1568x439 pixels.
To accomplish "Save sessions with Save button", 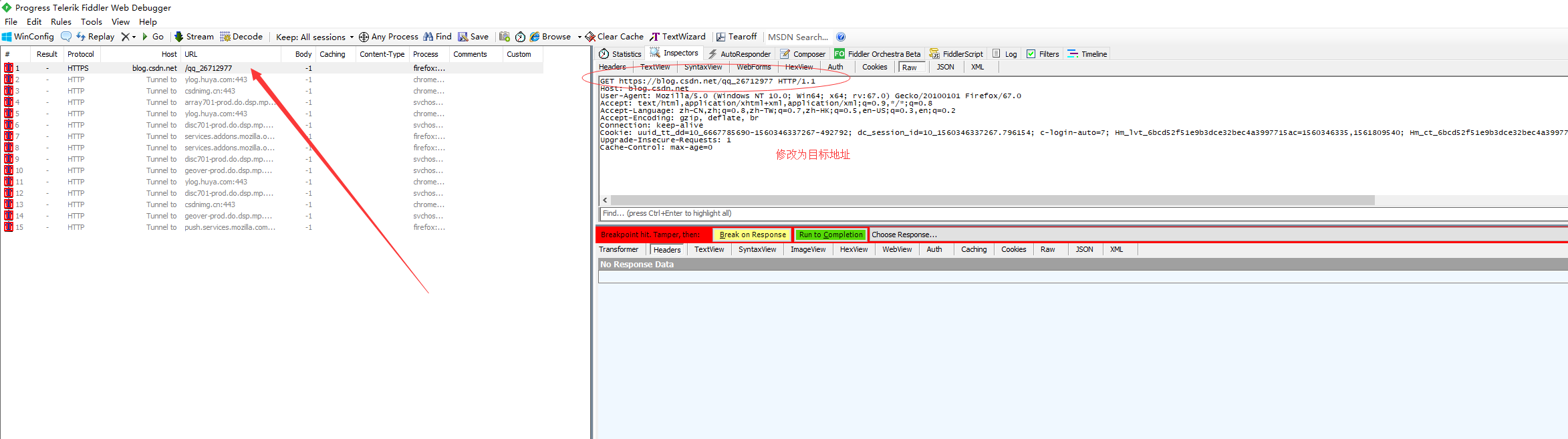I will [473, 37].
